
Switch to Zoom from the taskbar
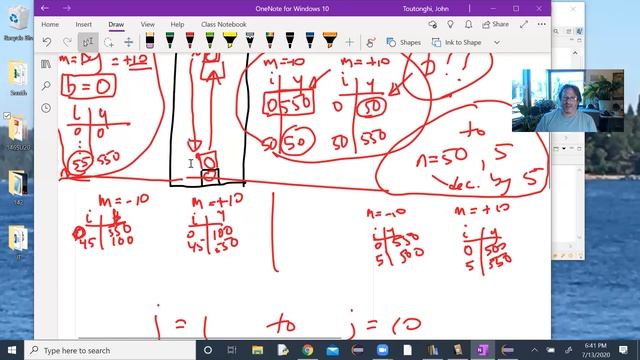pos(382,350)
